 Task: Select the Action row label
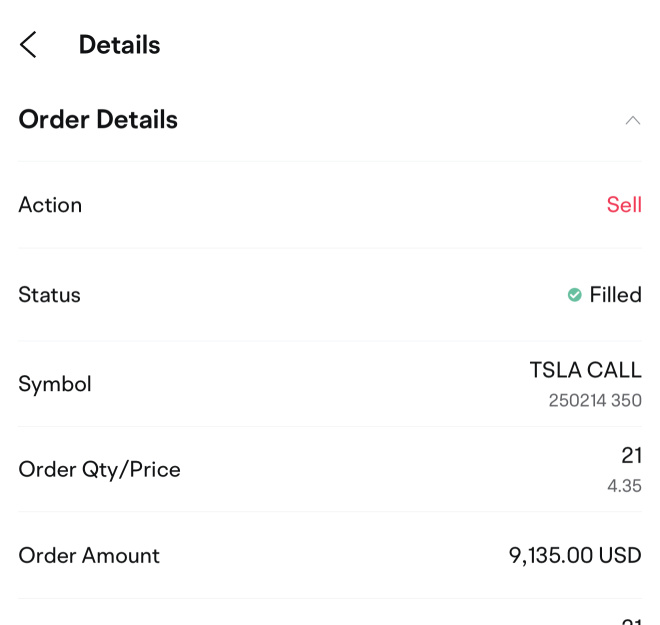pyautogui.click(x=50, y=205)
